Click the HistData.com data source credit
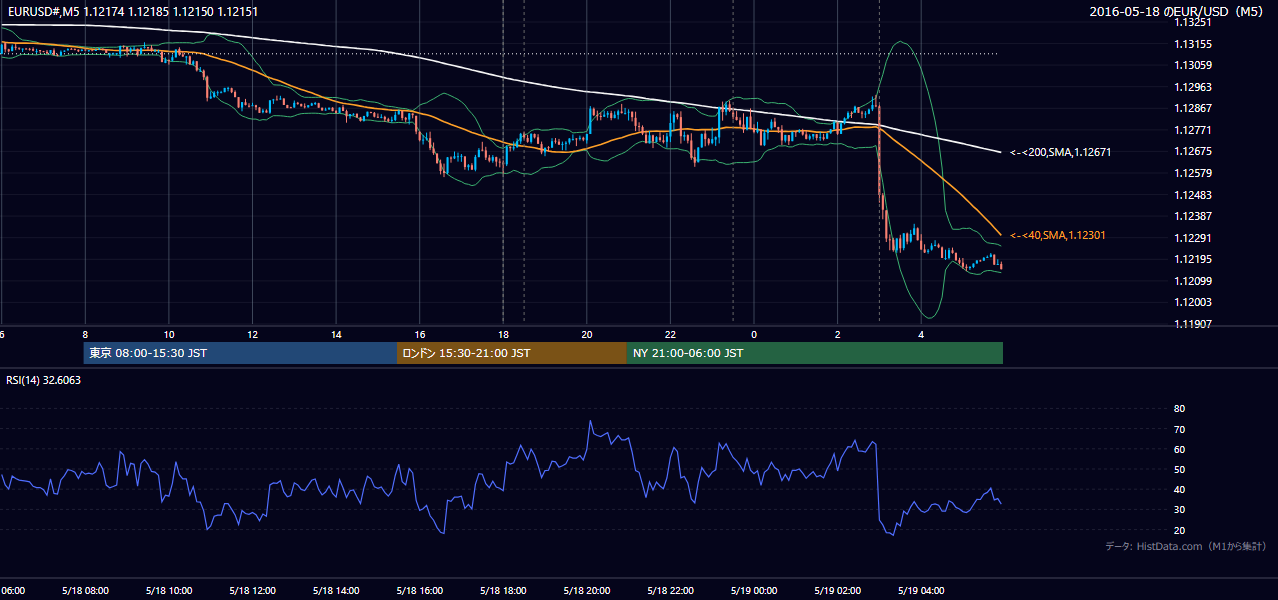 point(1185,546)
